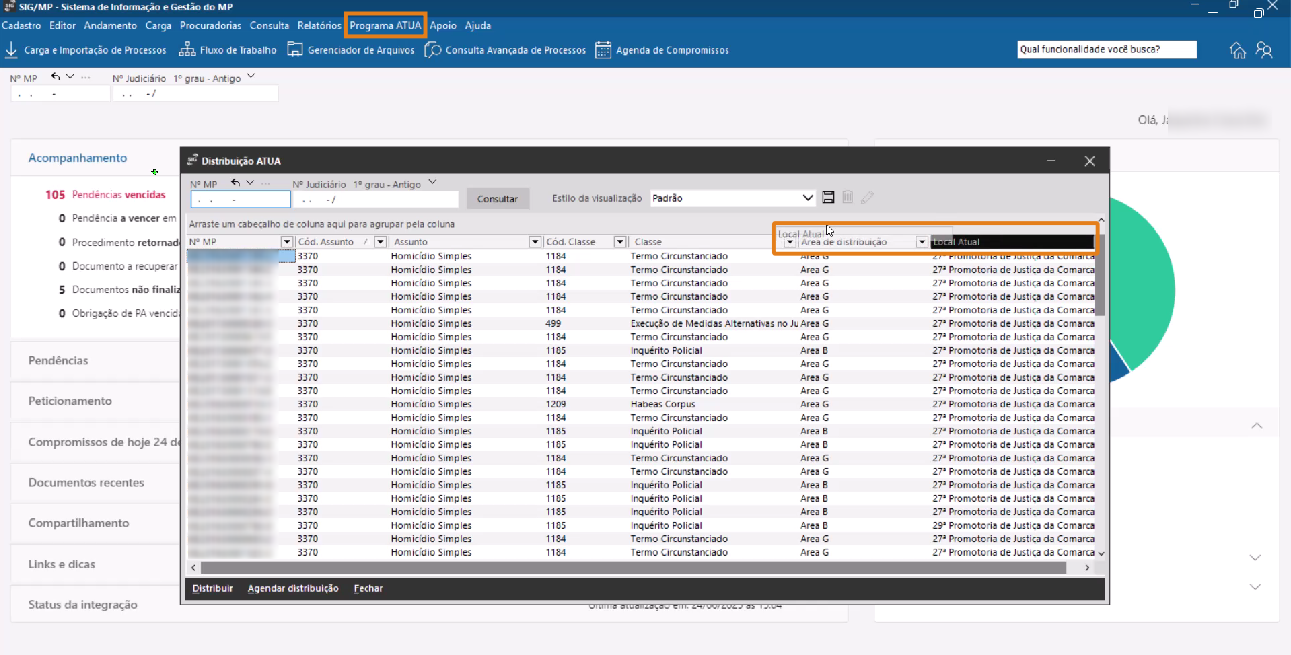Screen dimensions: 1291x655
Task: Click the down arrow of the grid's vertical scrollbar
Action: 1101,553
